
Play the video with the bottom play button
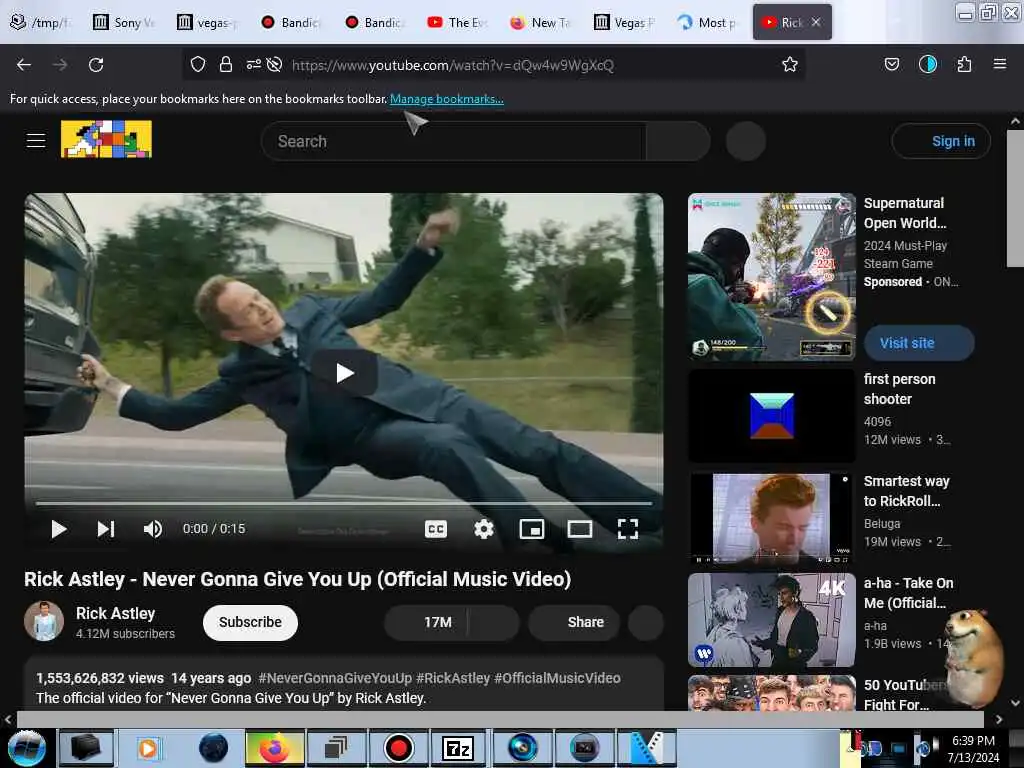click(59, 529)
